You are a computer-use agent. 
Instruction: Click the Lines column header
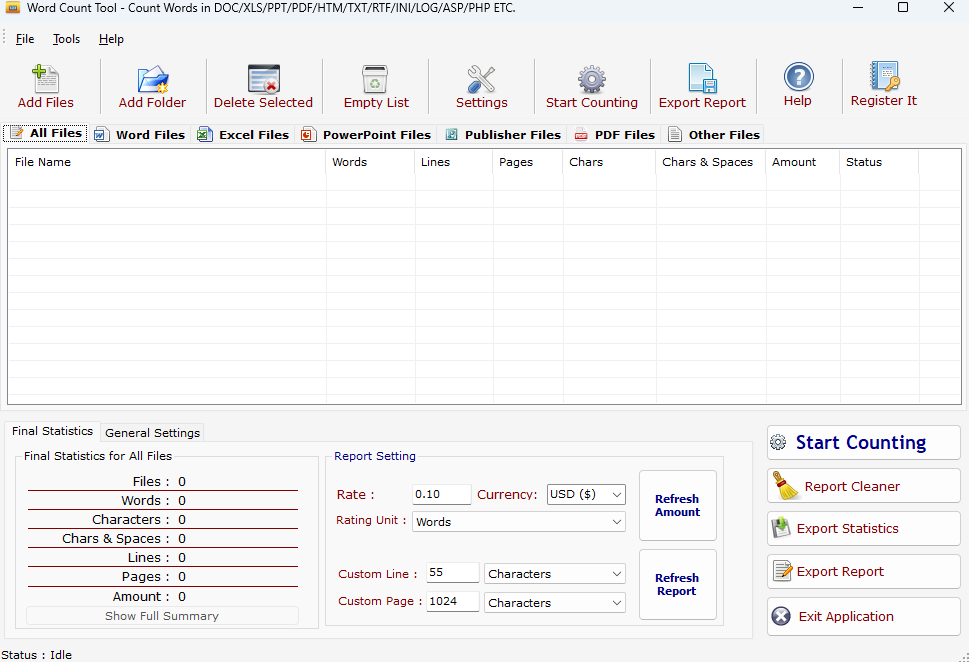(454, 162)
